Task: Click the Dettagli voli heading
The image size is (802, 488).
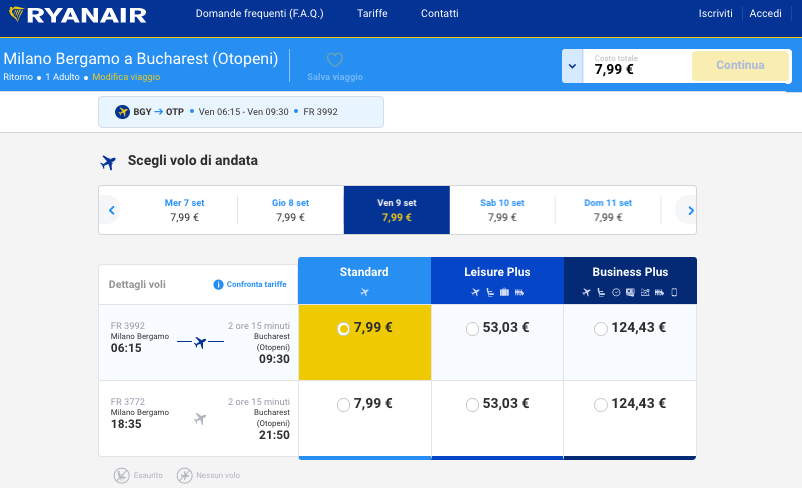Action: 137,284
